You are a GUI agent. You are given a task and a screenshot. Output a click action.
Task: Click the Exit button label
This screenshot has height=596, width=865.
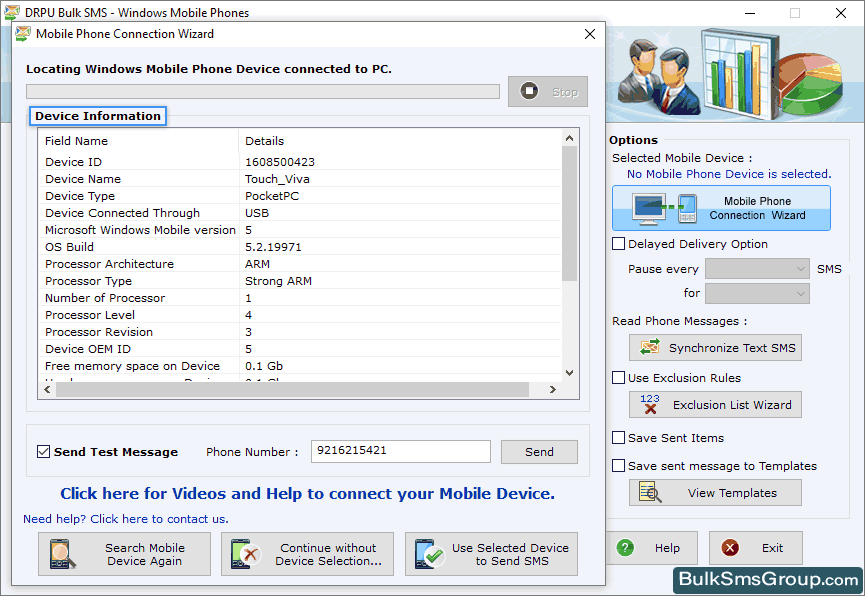(x=772, y=548)
